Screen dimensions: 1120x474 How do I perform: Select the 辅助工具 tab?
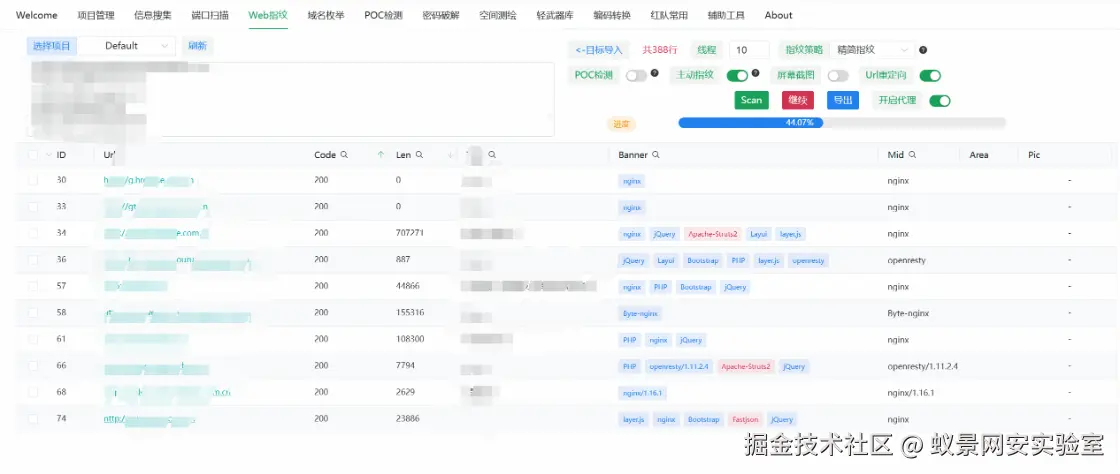726,15
